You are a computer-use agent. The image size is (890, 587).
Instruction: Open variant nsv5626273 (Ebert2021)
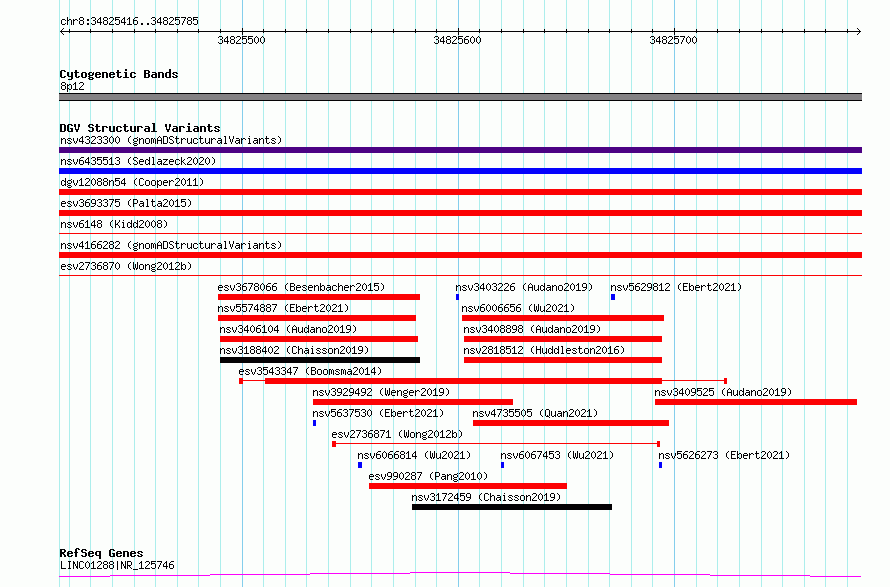(724, 455)
